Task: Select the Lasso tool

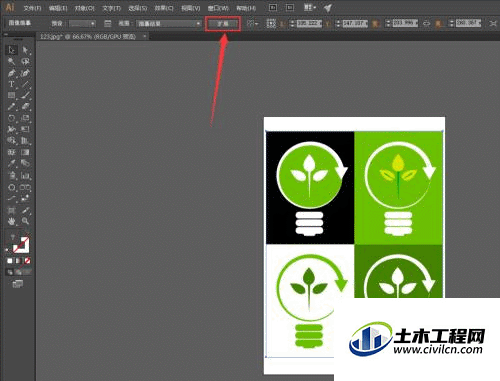Action: click(x=25, y=62)
